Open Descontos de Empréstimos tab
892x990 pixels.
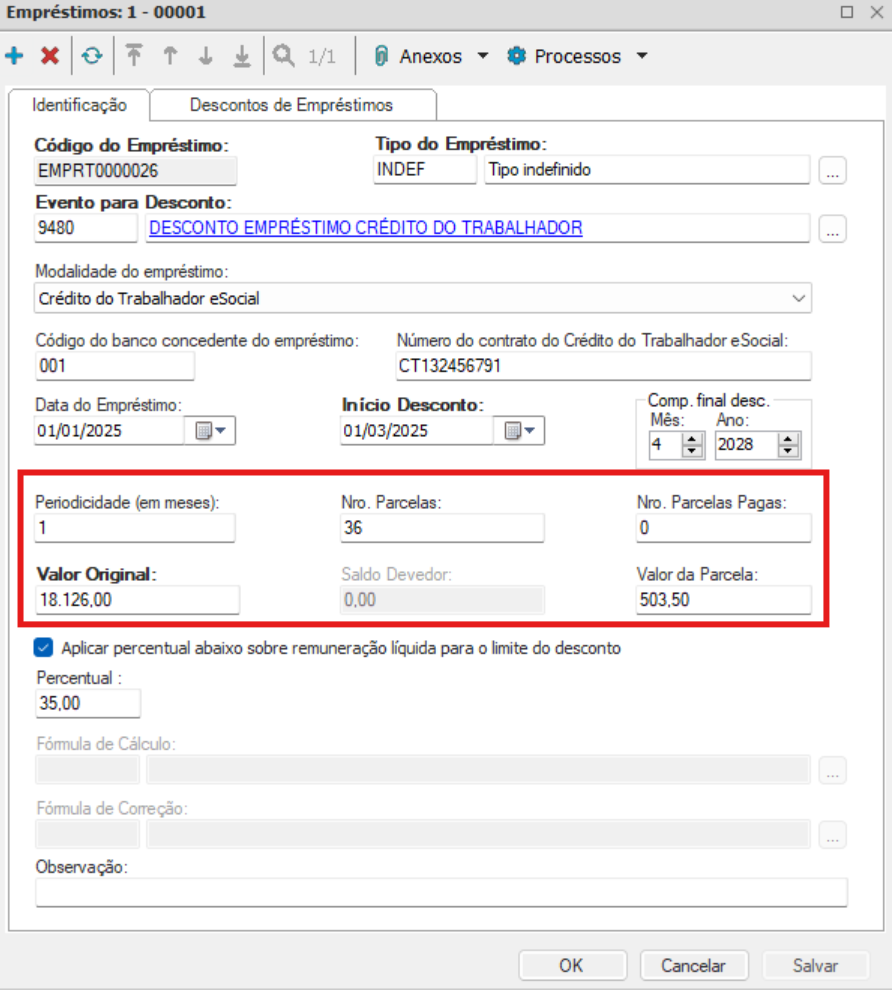pos(292,105)
